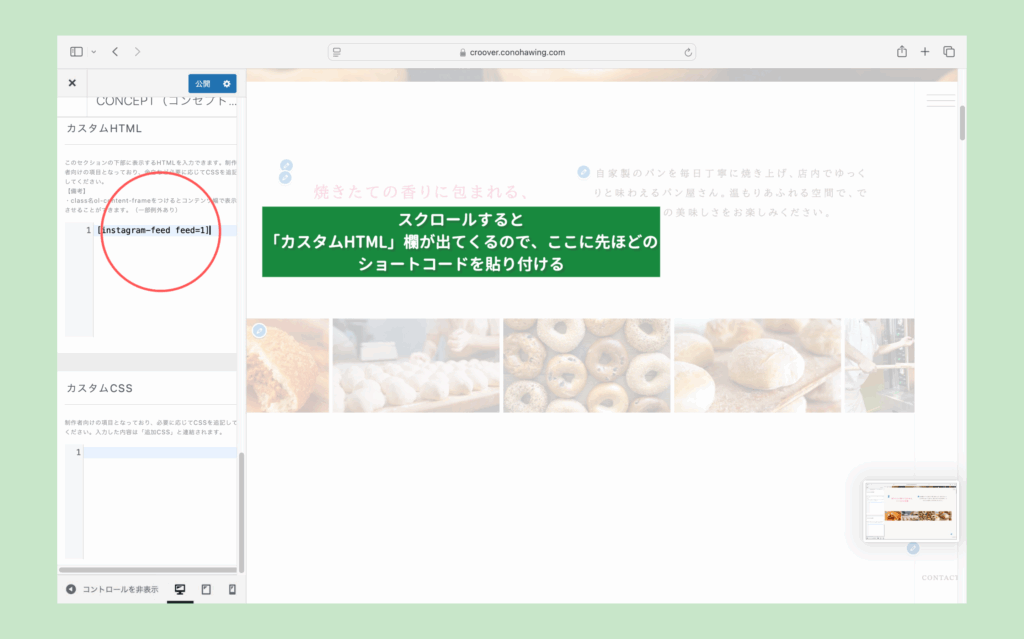The height and width of the screenshot is (639, 1024).
Task: Click the コントロールを非表示 hide controls button
Action: pyautogui.click(x=112, y=589)
